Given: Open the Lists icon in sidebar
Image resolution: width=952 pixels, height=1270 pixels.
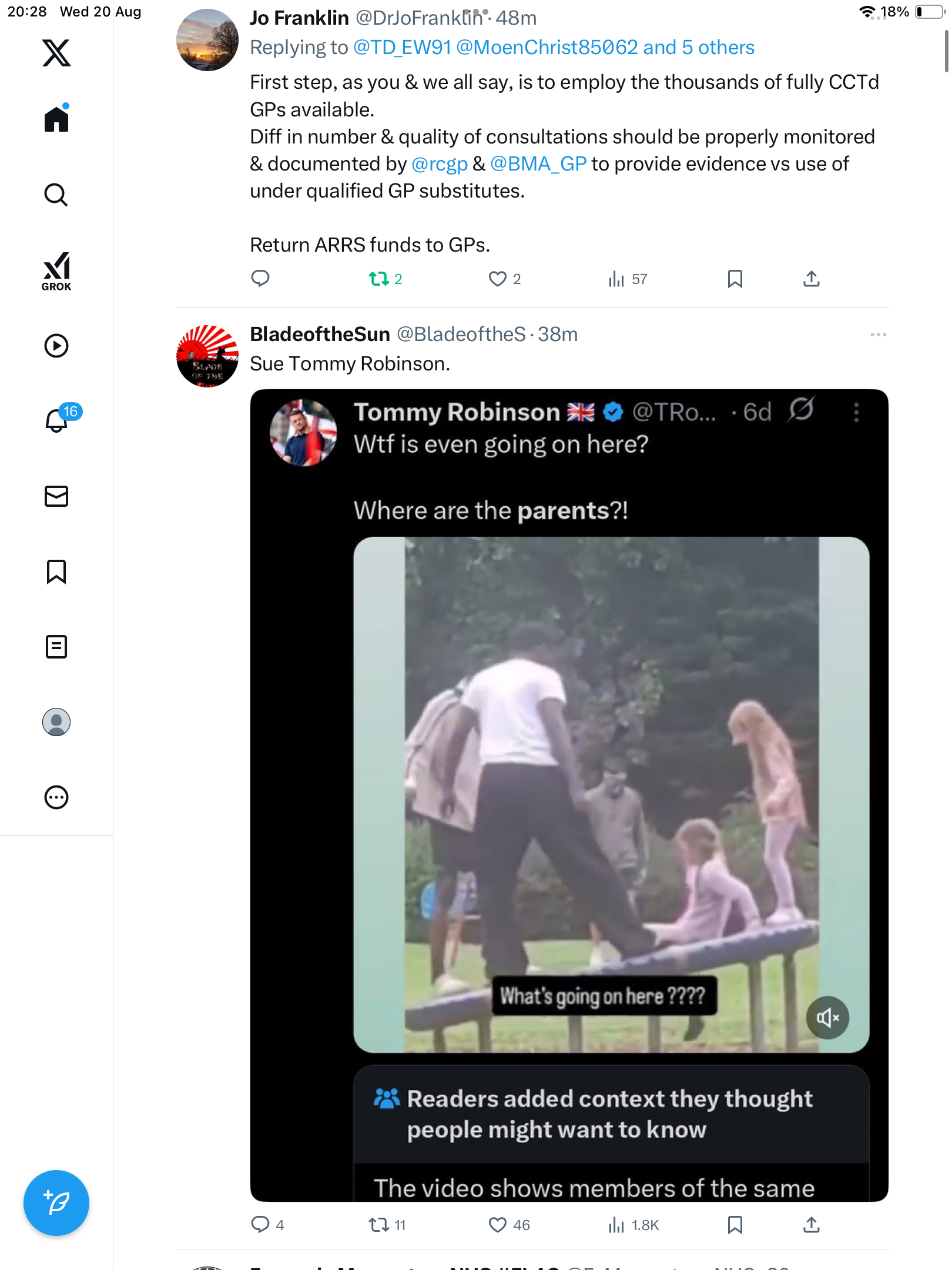Looking at the screenshot, I should pyautogui.click(x=56, y=647).
